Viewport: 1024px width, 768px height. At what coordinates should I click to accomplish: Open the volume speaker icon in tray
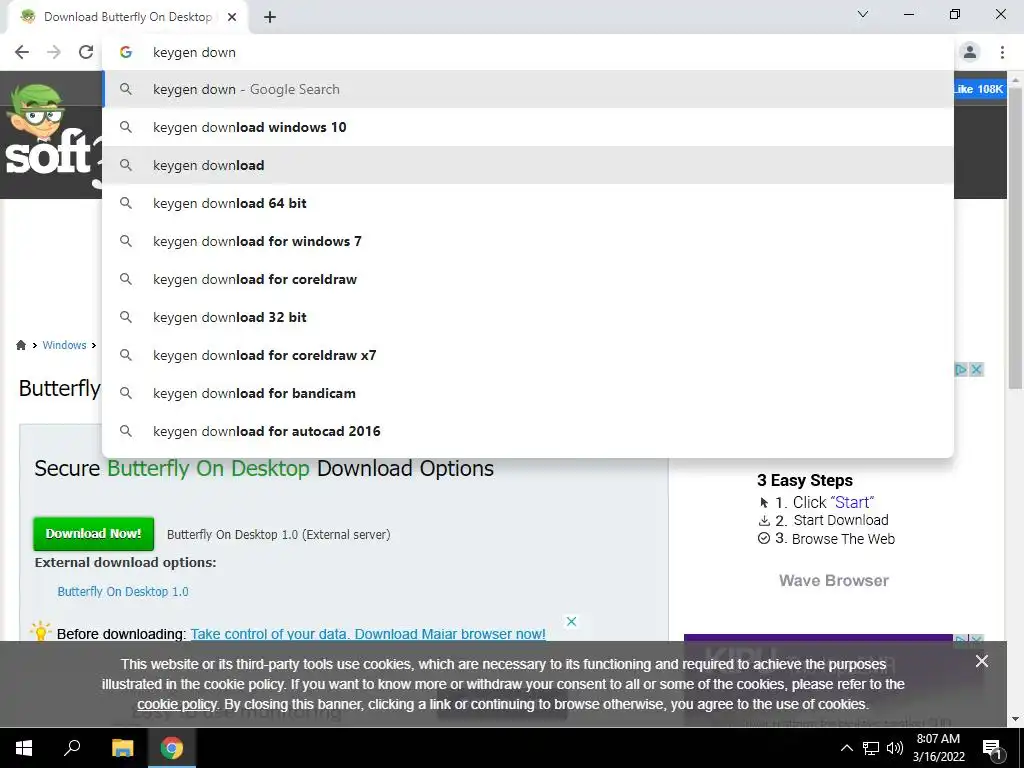895,748
